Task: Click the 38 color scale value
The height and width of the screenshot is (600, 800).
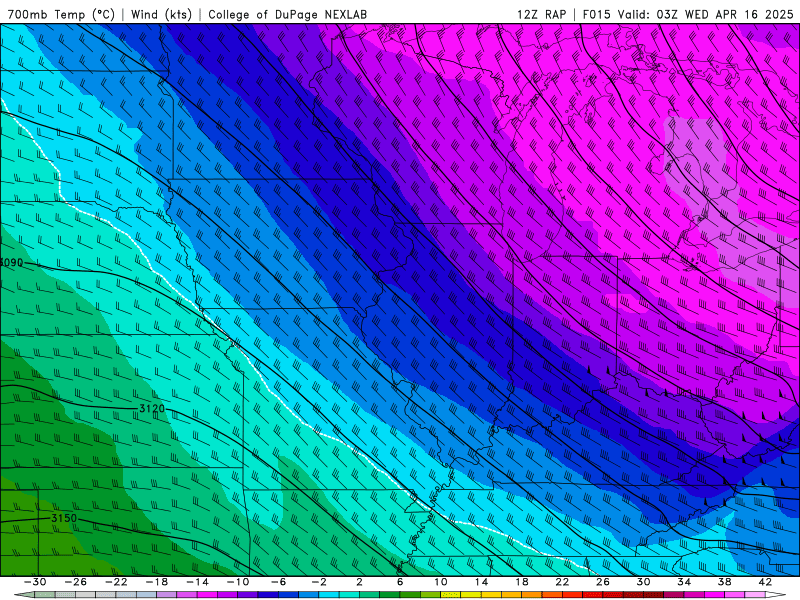Action: click(x=724, y=582)
